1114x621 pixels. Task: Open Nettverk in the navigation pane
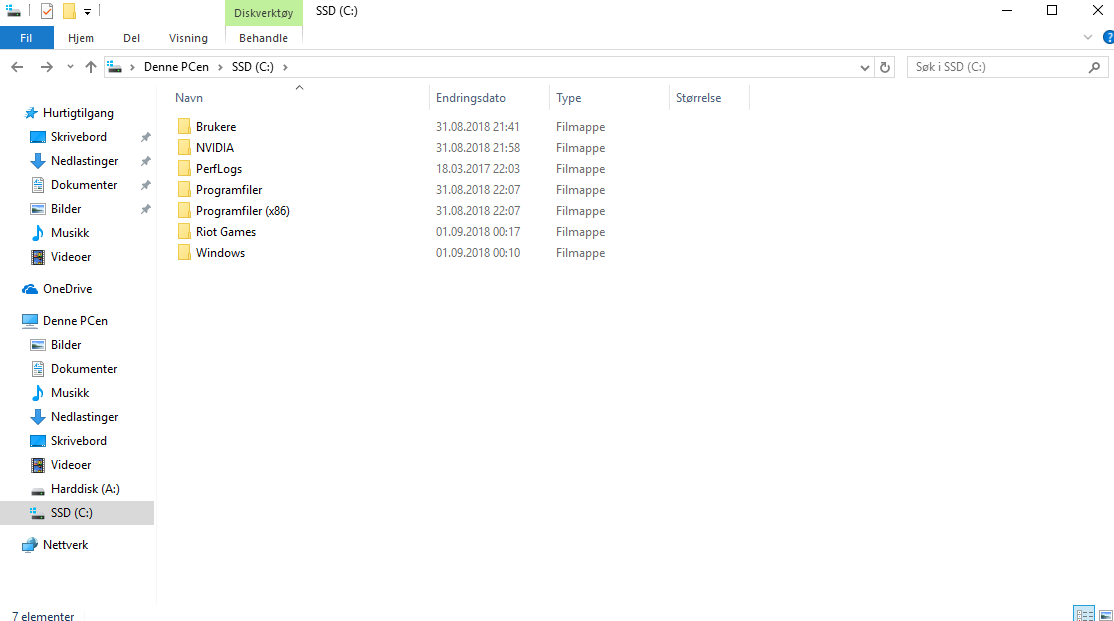click(65, 545)
